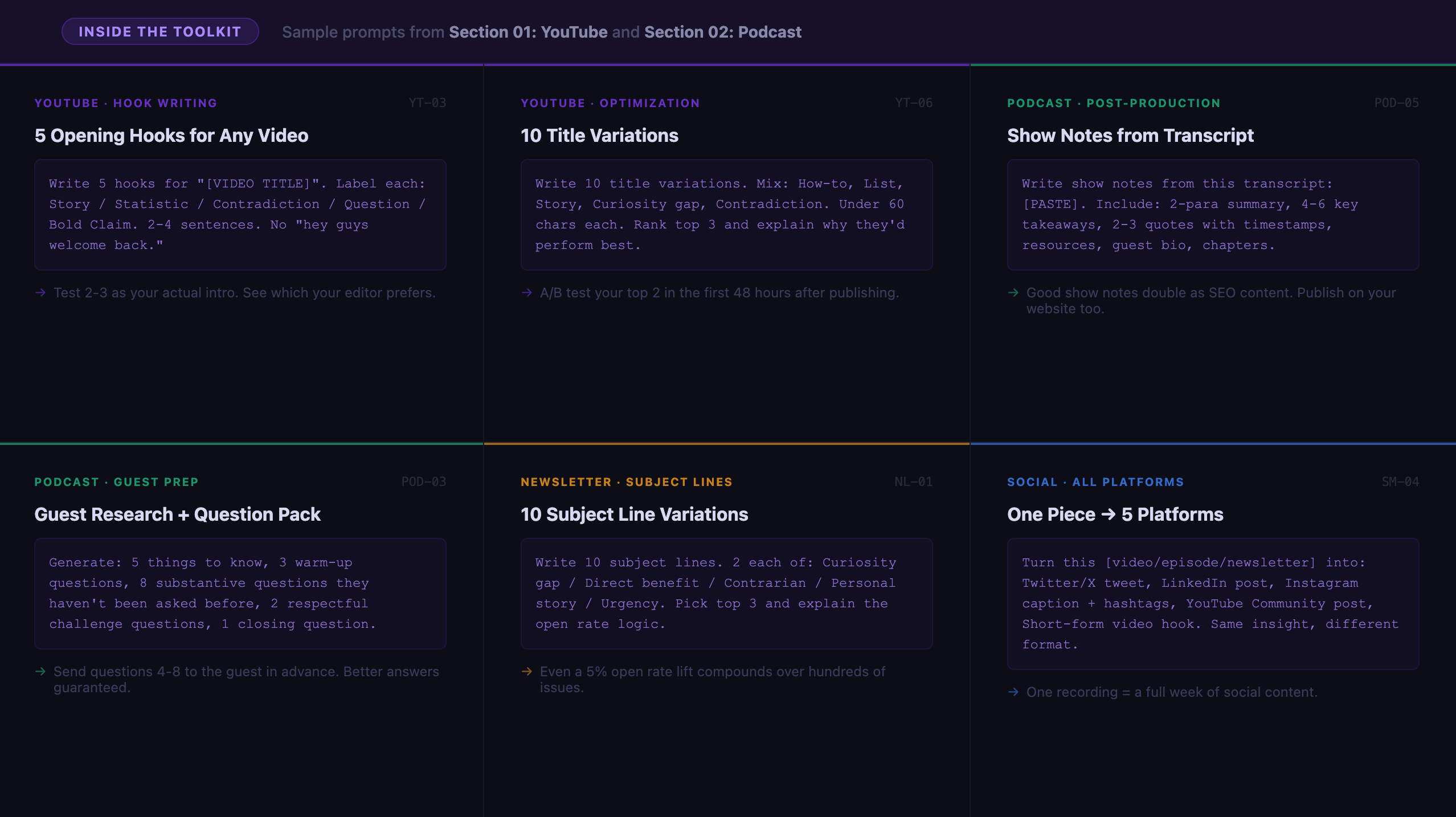Select the 'Show Notes from Transcript' heading
The image size is (1456, 817).
pos(1130,136)
